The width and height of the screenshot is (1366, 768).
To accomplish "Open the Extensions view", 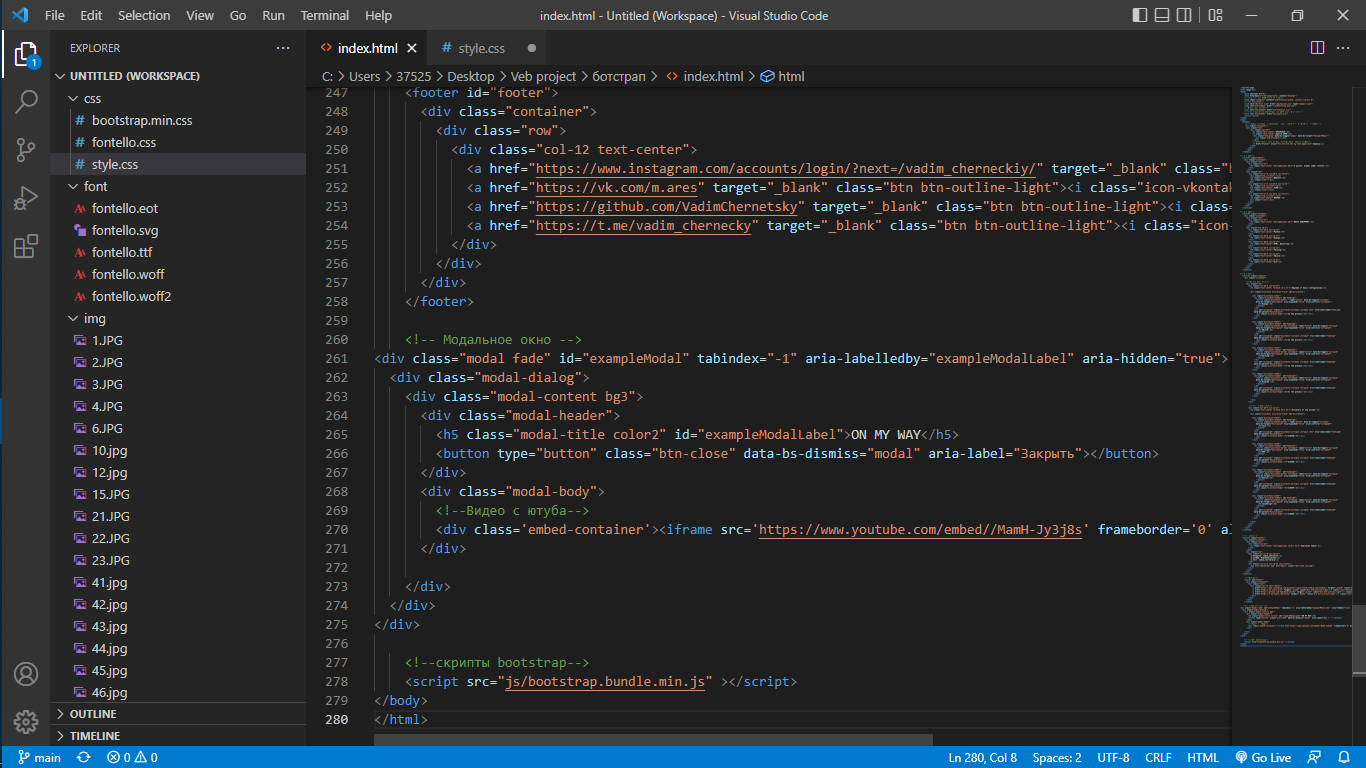I will point(26,246).
